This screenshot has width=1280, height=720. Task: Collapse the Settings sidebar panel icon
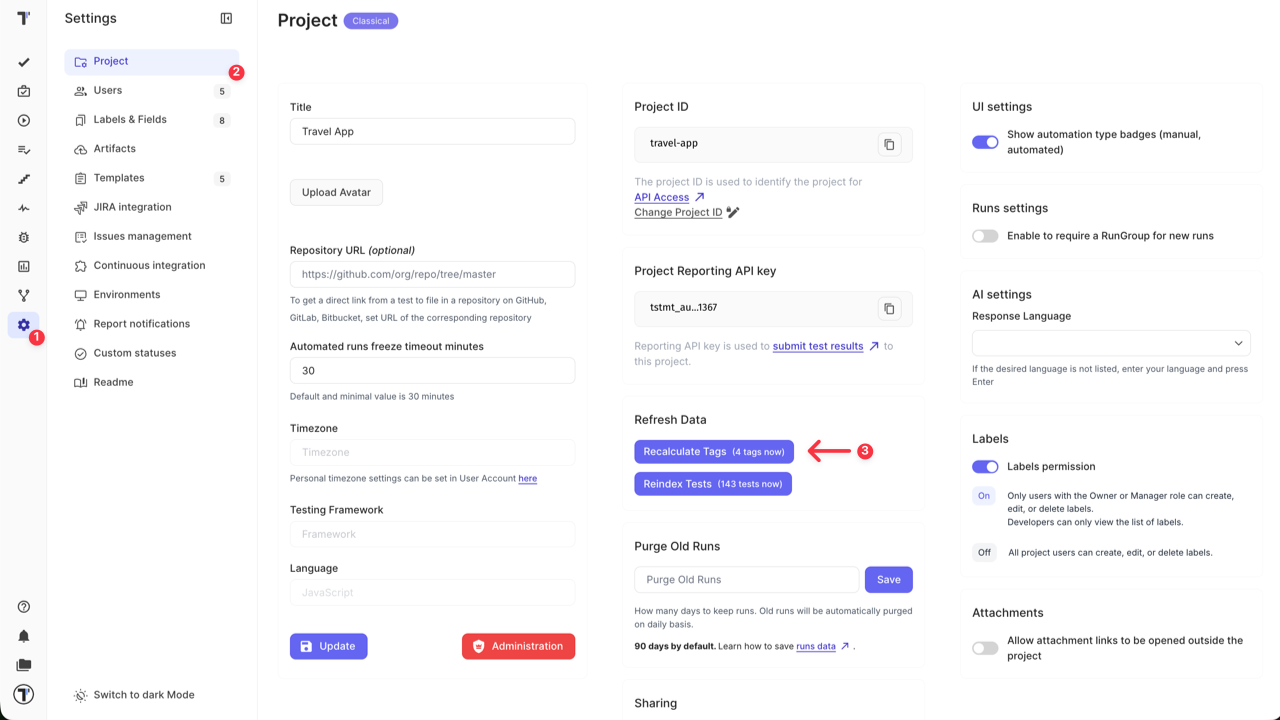[x=226, y=18]
